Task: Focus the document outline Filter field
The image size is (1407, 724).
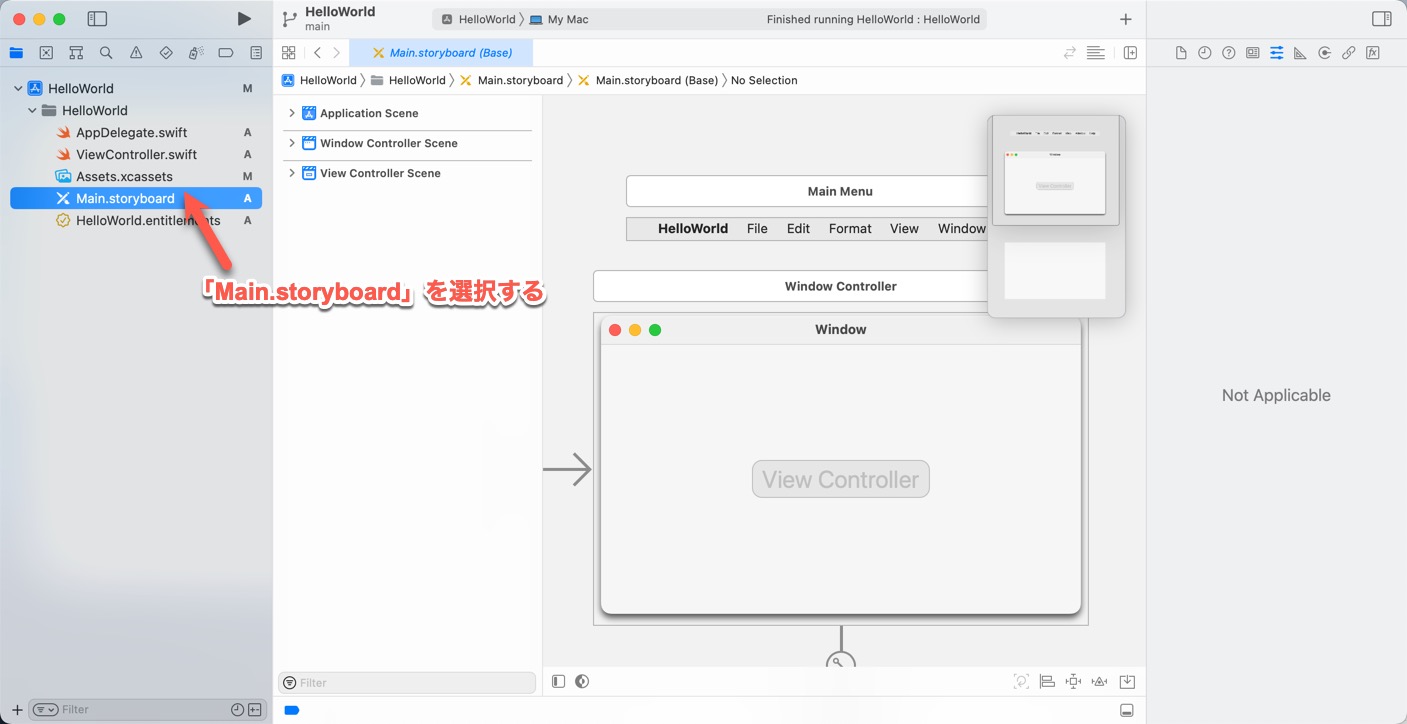Action: [407, 682]
